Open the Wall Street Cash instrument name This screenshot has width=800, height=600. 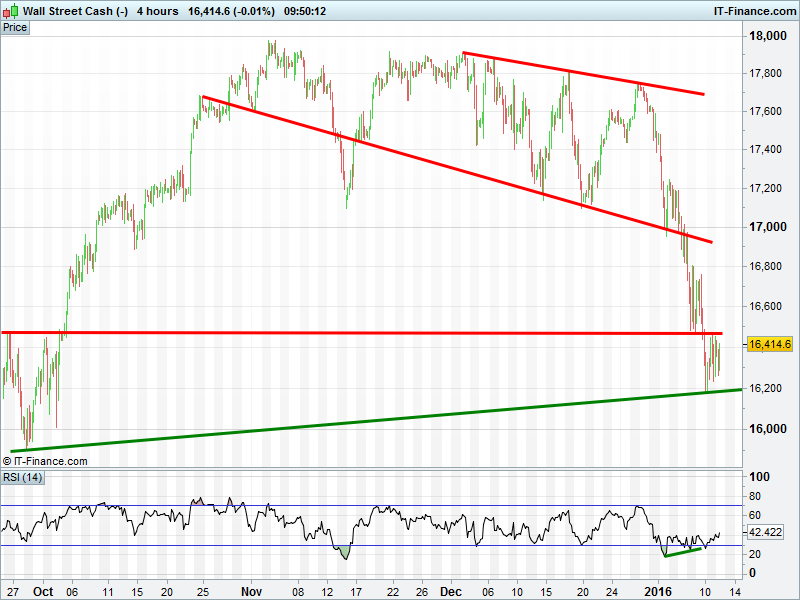tap(75, 11)
